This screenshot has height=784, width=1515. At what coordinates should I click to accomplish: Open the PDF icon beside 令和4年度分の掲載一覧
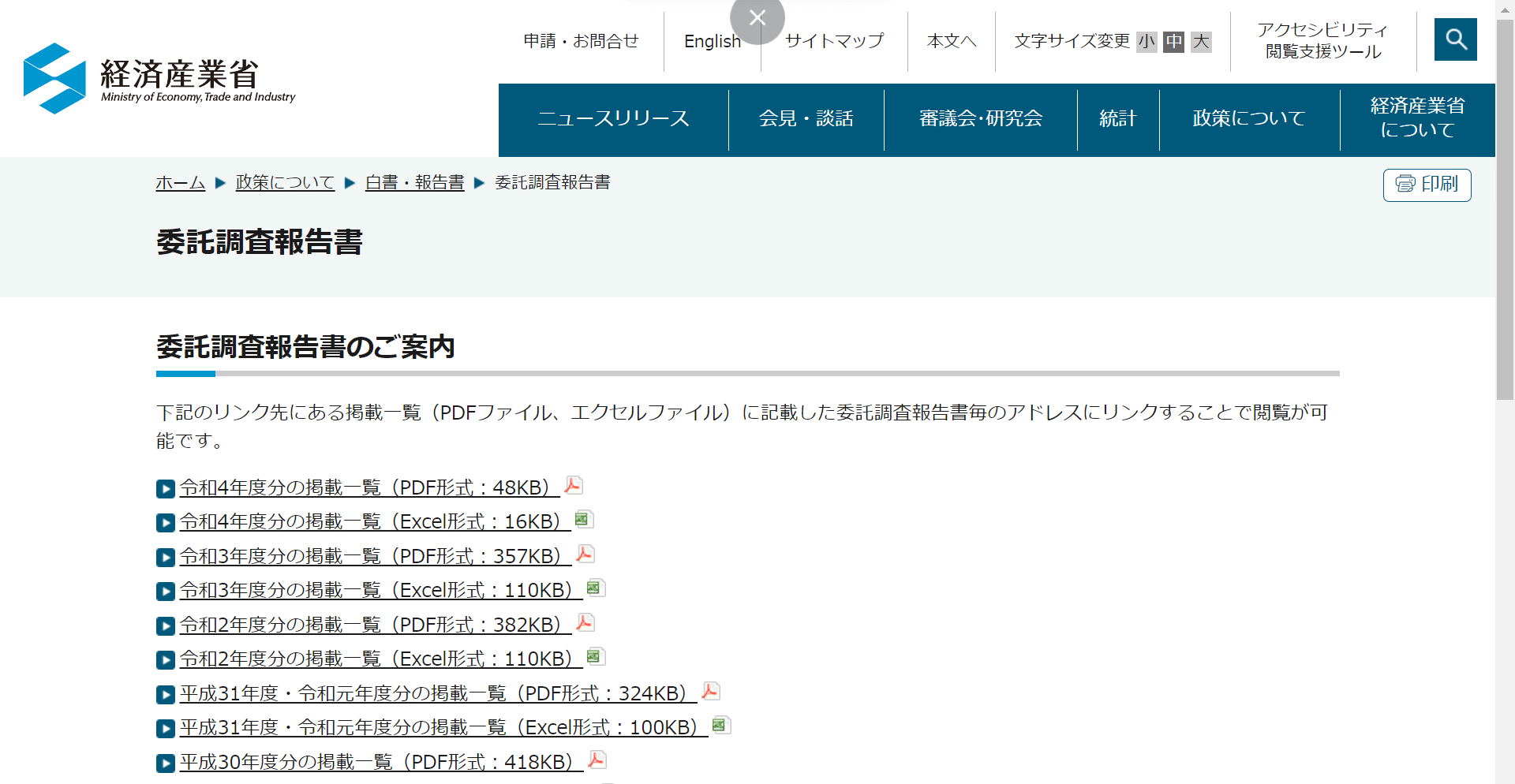[573, 486]
